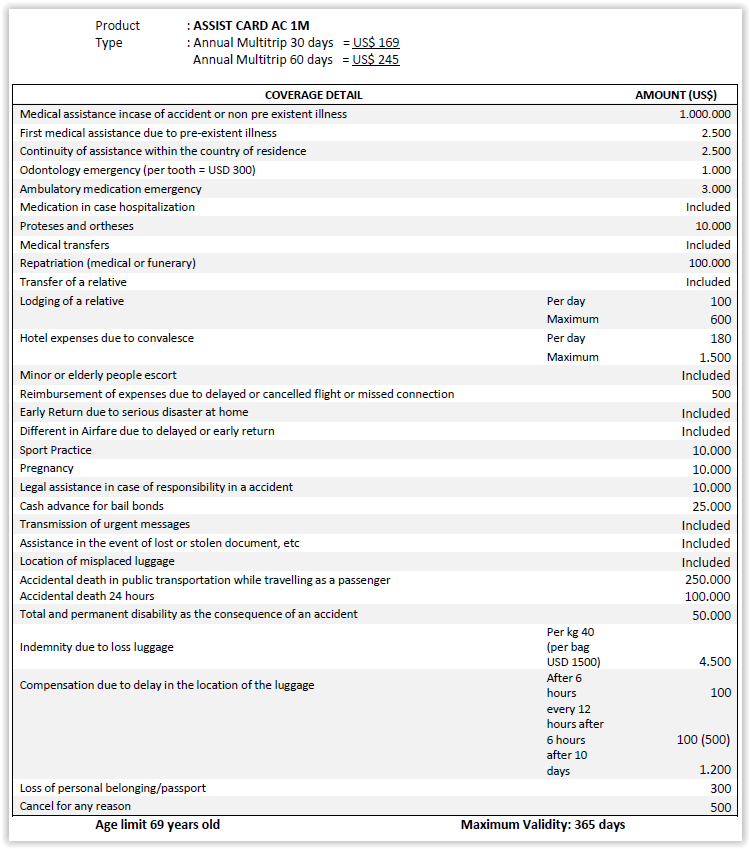Click 'Loss of personal belonging/passport' text
The image size is (750, 849).
113,788
